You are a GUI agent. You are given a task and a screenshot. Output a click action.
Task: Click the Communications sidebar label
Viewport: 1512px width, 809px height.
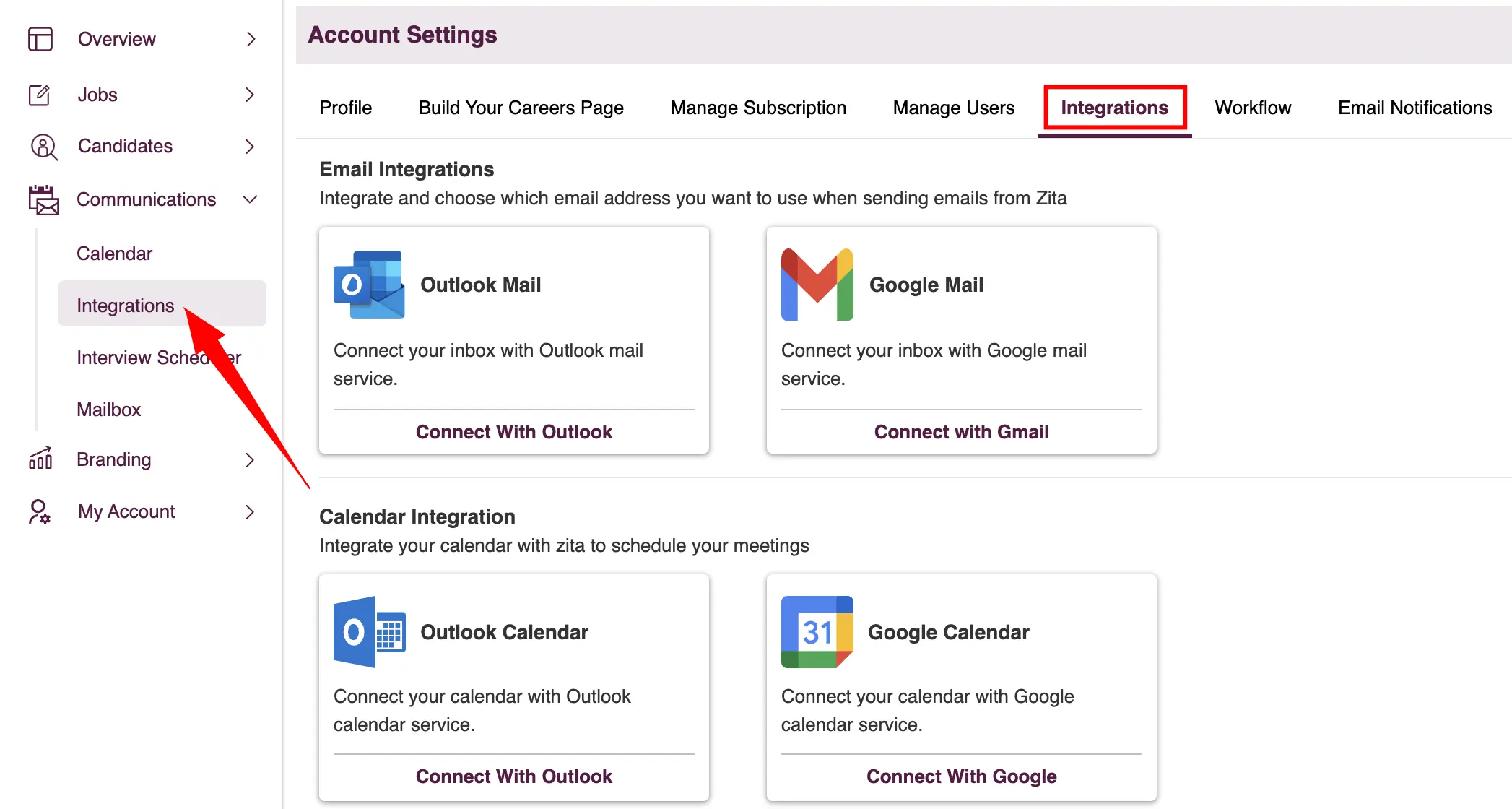tap(146, 199)
